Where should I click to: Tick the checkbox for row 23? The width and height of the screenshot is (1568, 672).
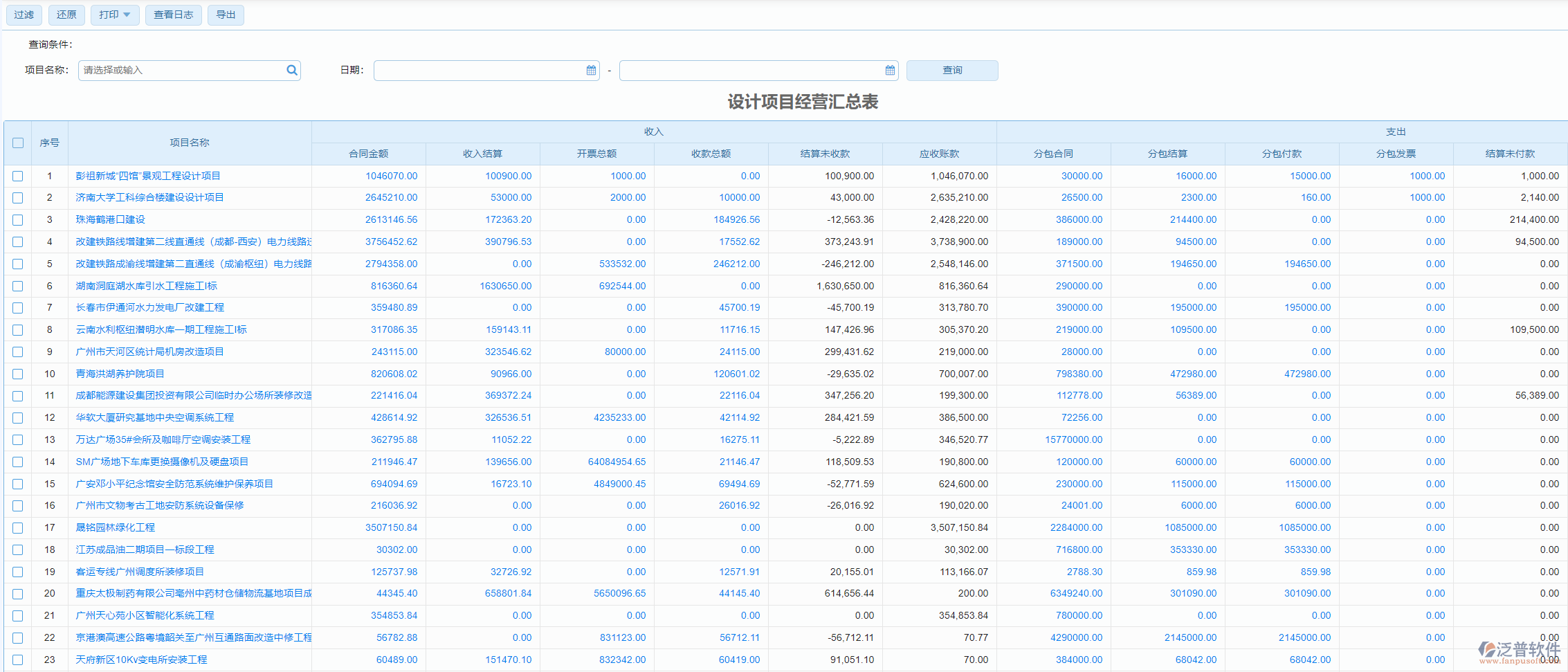click(18, 660)
